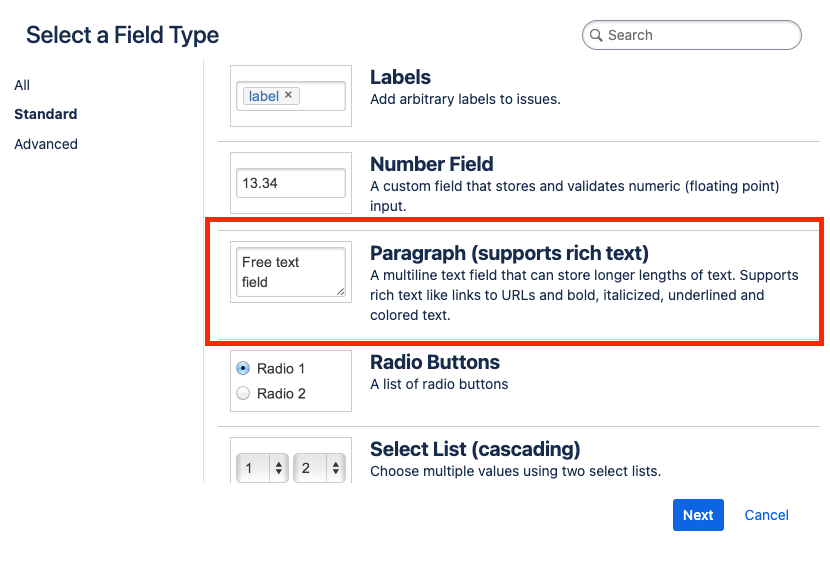Click the Free text field preview textarea
This screenshot has height=567, width=830.
(x=291, y=272)
